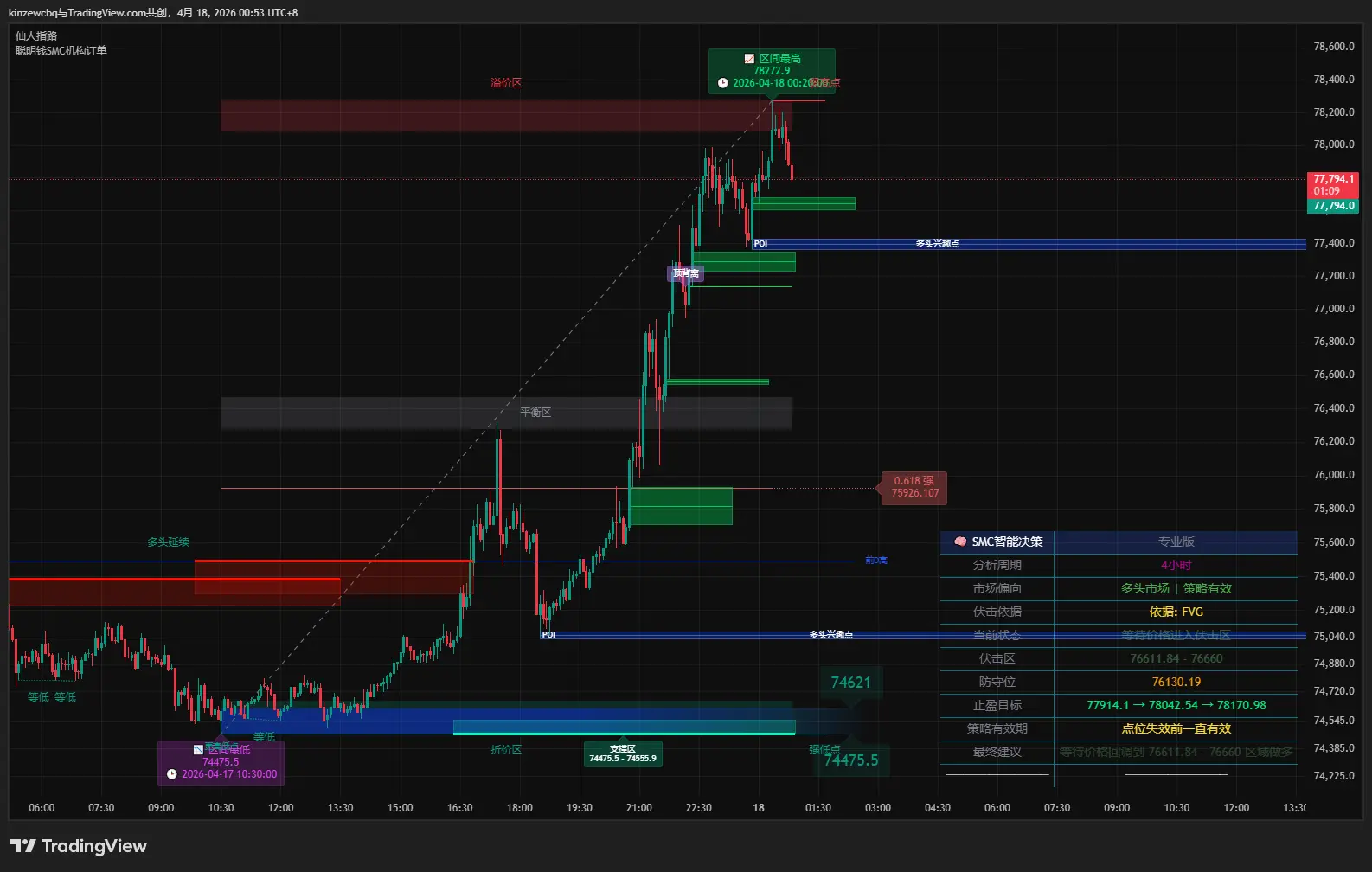Click the 78,200.0 price axis label
Image resolution: width=1372 pixels, height=872 pixels.
coord(1334,112)
